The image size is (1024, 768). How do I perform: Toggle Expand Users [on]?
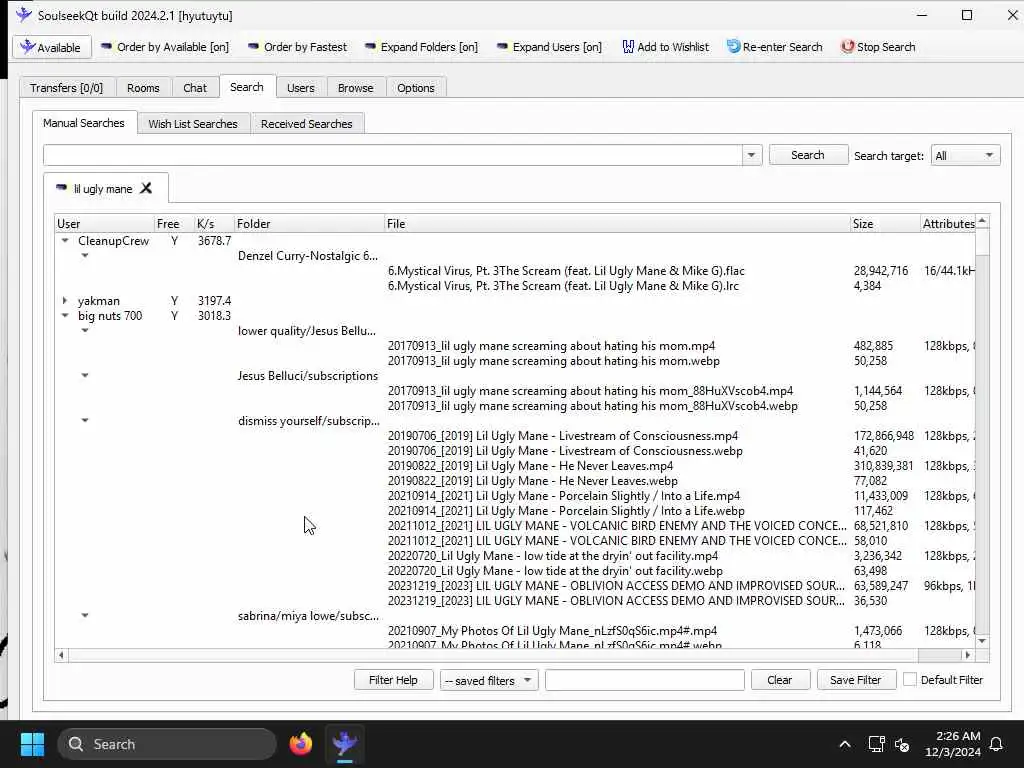point(549,47)
